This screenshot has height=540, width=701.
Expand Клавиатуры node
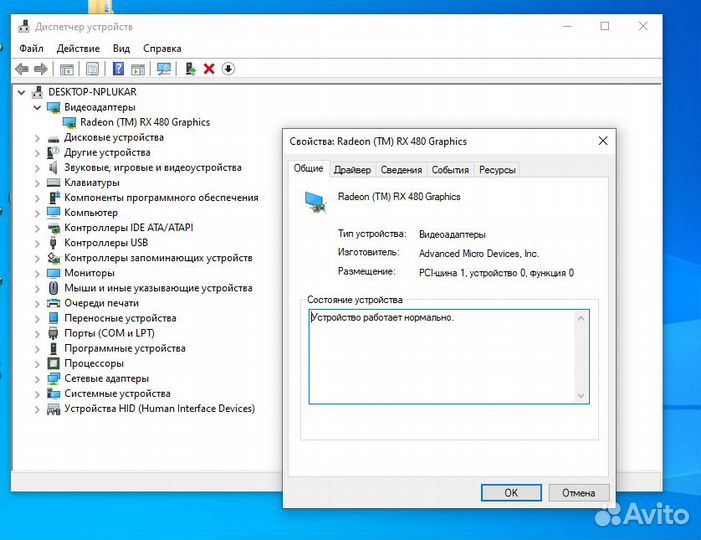pyautogui.click(x=37, y=183)
